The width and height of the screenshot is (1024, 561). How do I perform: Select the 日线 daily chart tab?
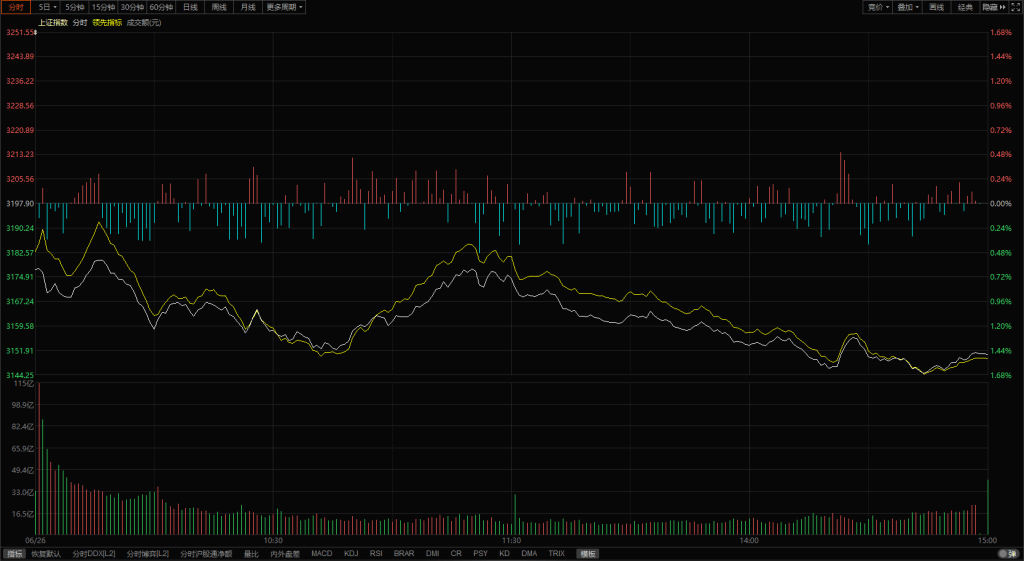pyautogui.click(x=190, y=7)
